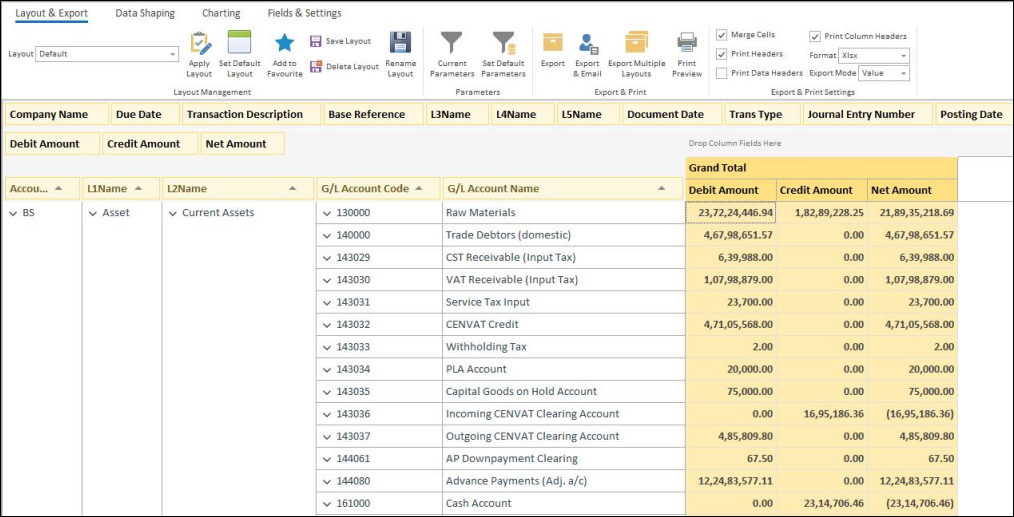Click the Save Layout button
The height and width of the screenshot is (517, 1014).
[340, 42]
